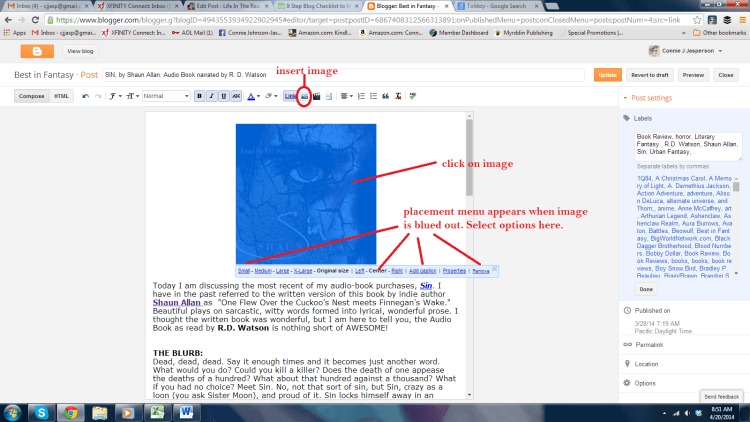Screen dimensions: 750x422
Task: Click the remove formatting icon
Action: coord(397,96)
